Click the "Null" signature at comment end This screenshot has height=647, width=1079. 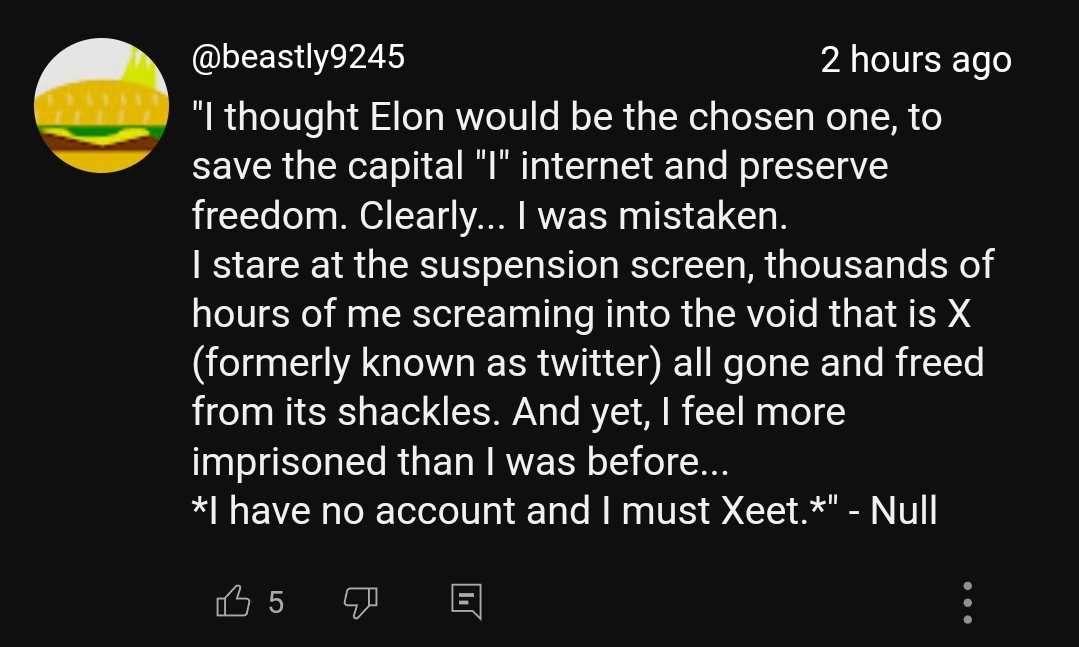tap(903, 511)
